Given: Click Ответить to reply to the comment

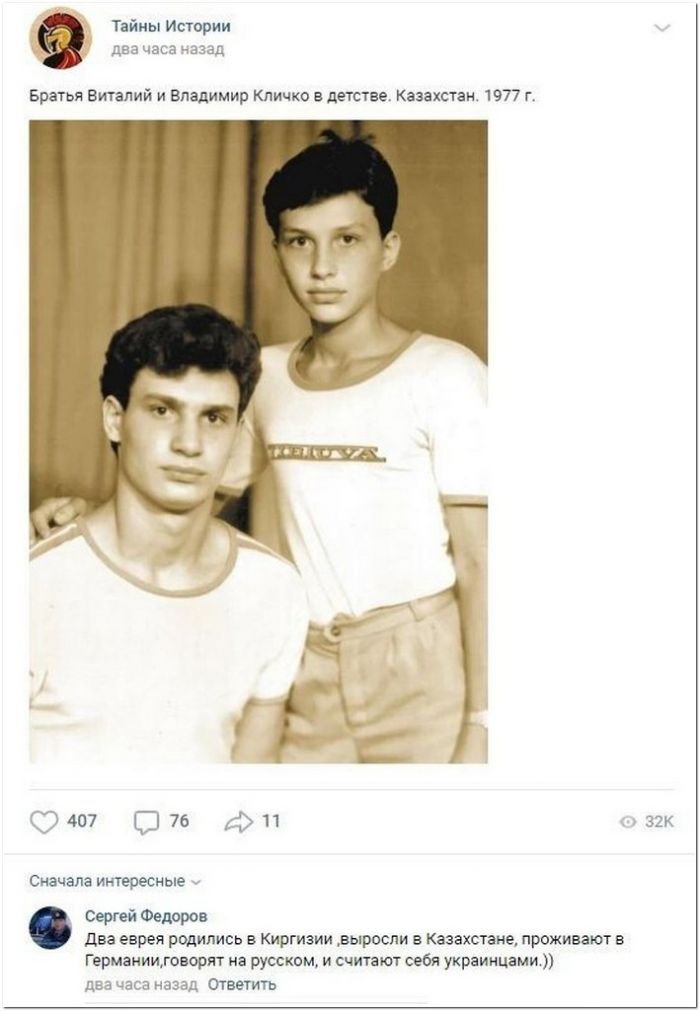Looking at the screenshot, I should click(242, 984).
